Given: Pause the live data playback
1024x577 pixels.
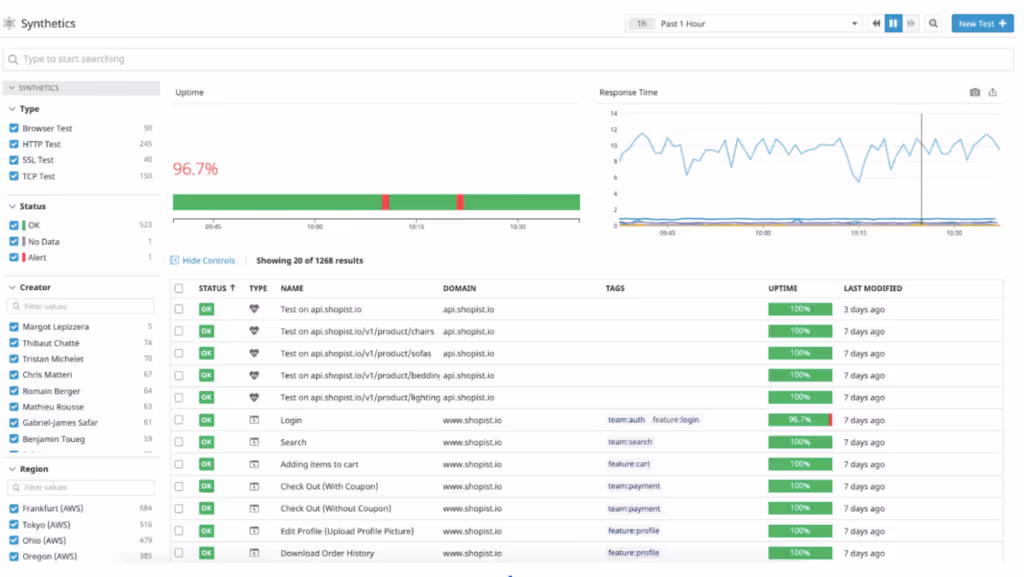Looking at the screenshot, I should 892,22.
